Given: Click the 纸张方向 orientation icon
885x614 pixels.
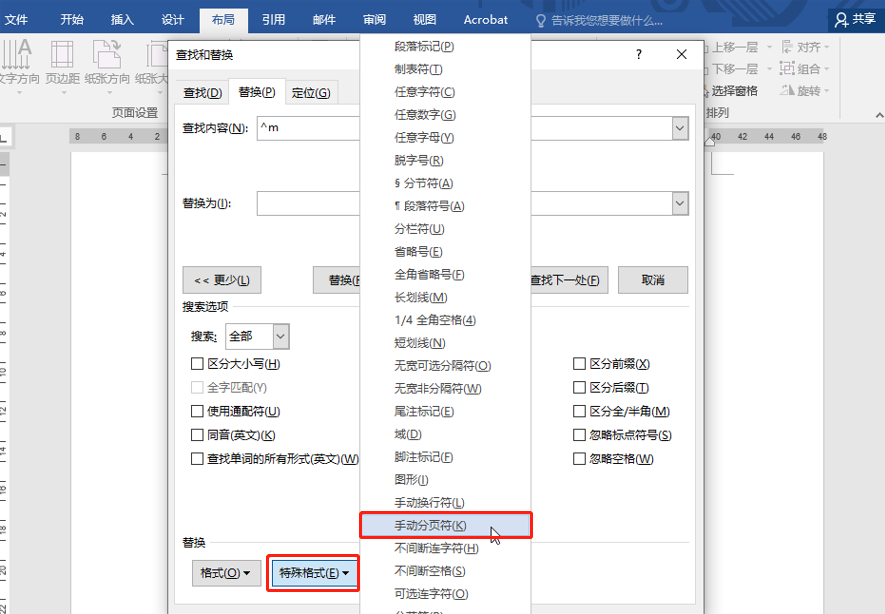Looking at the screenshot, I should 107,54.
